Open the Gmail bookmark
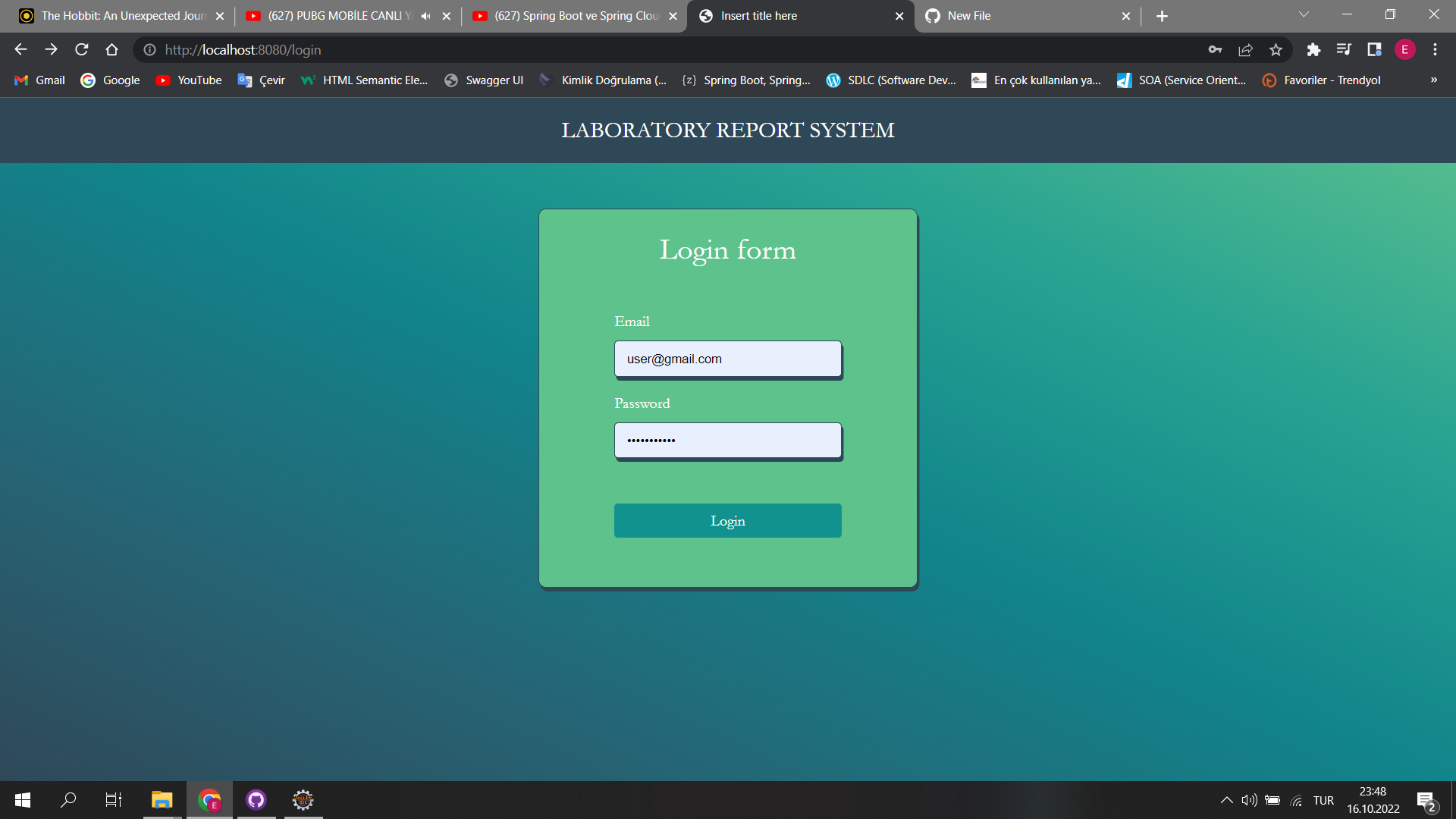Viewport: 1456px width, 819px height. 40,80
